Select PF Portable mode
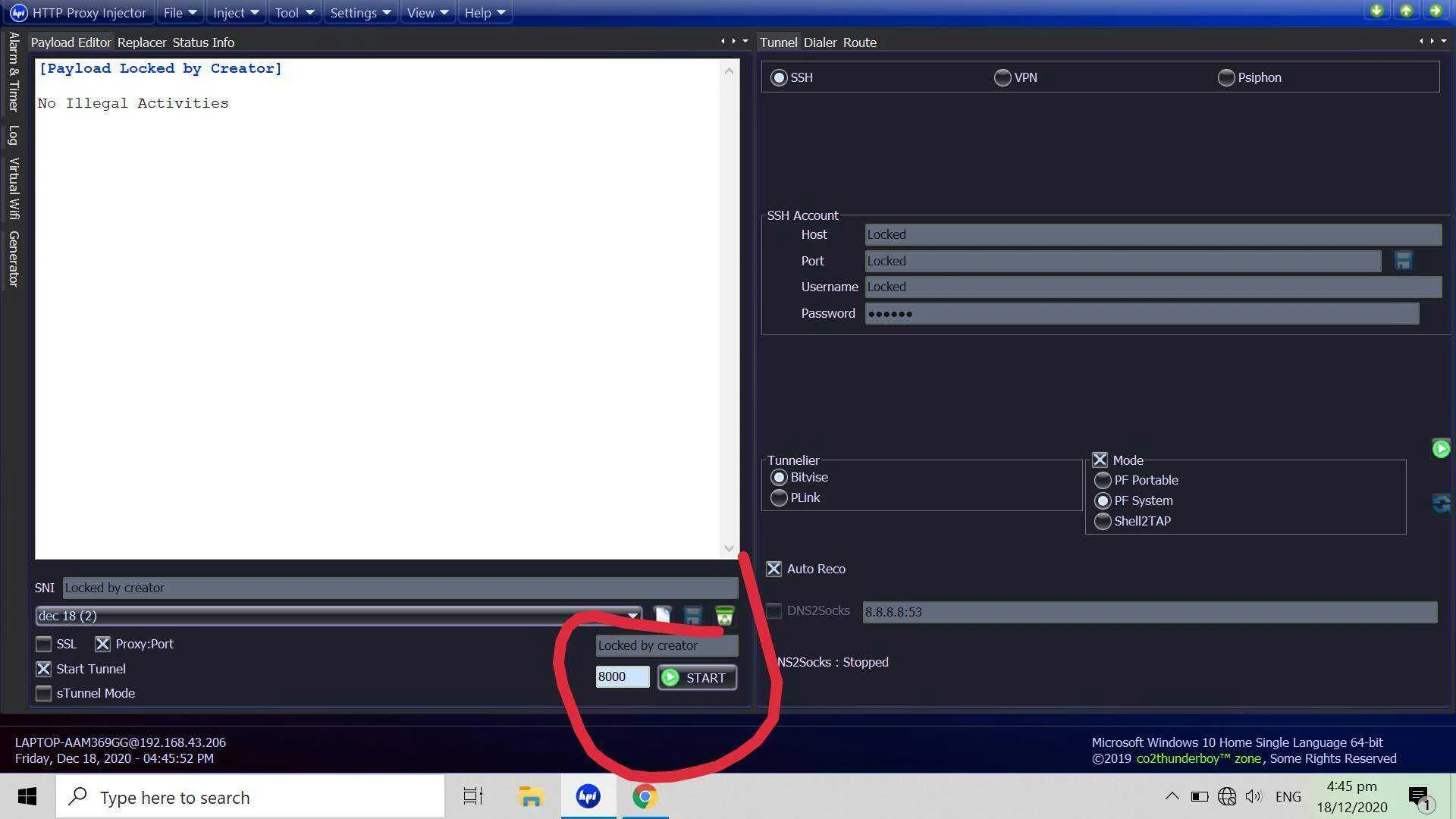Viewport: 1456px width, 819px height. 1136,480
